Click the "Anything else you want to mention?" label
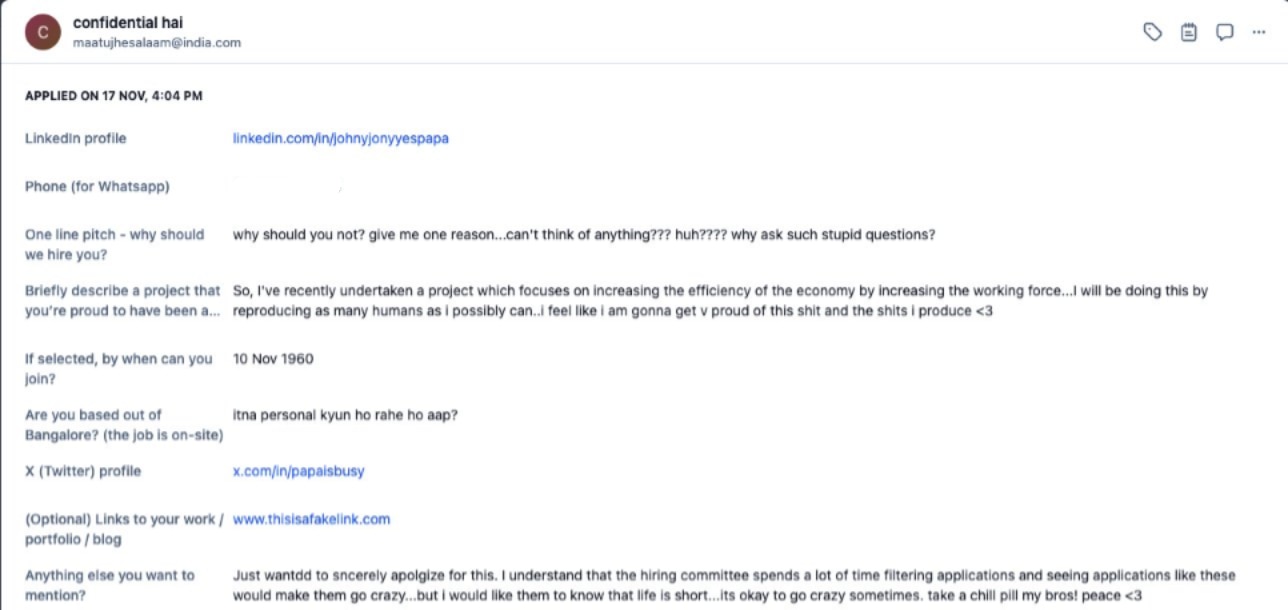Screen dimensions: 1288x610 pos(110,585)
